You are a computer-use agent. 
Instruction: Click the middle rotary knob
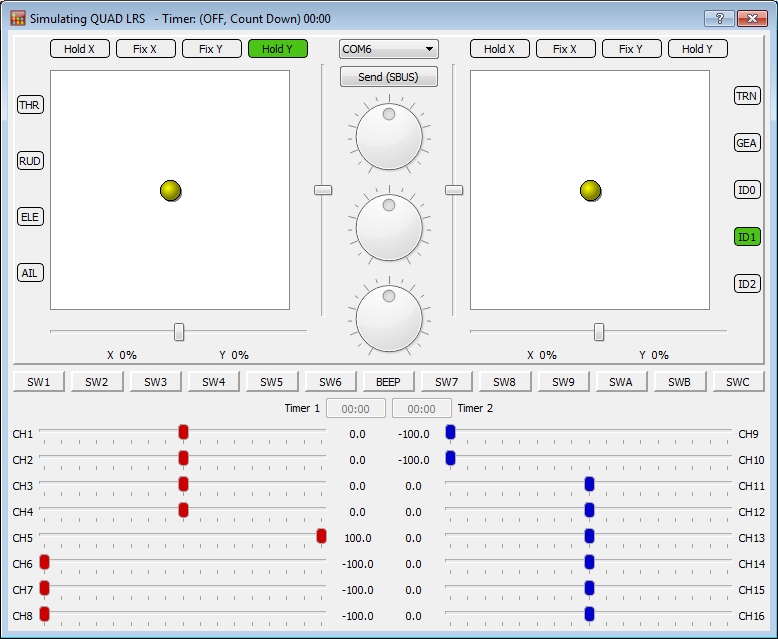coord(389,227)
